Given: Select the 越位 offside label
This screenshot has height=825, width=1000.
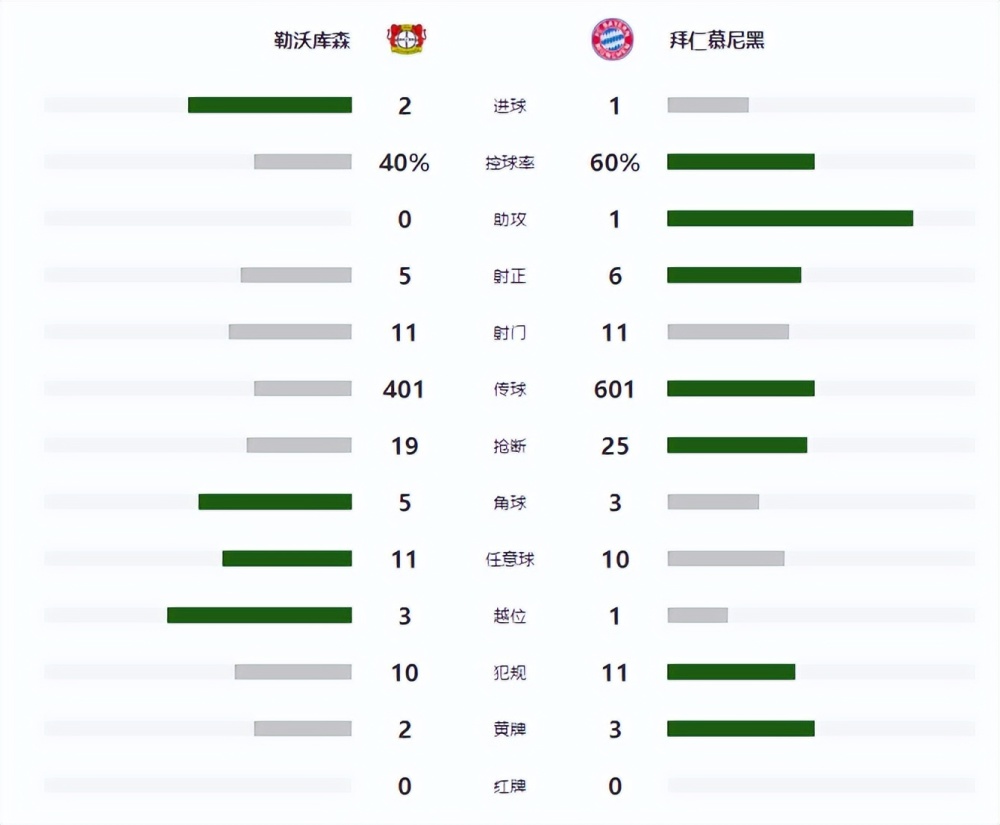Looking at the screenshot, I should tap(510, 616).
